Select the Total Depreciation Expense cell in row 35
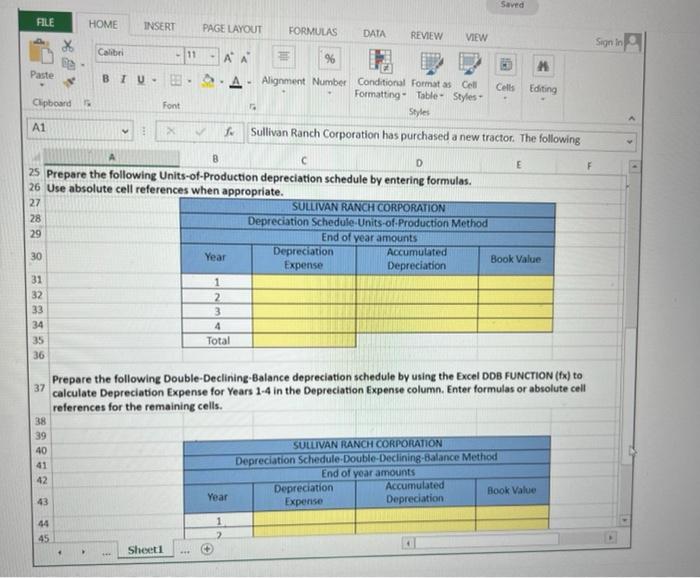The image size is (700, 578). pos(304,340)
